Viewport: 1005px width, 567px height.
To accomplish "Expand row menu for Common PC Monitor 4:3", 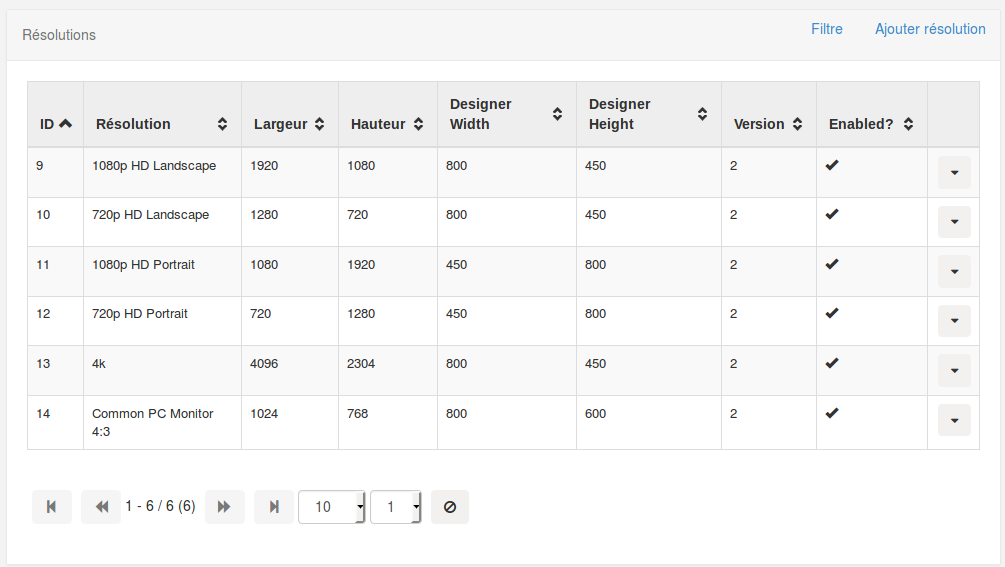I will pos(953,420).
